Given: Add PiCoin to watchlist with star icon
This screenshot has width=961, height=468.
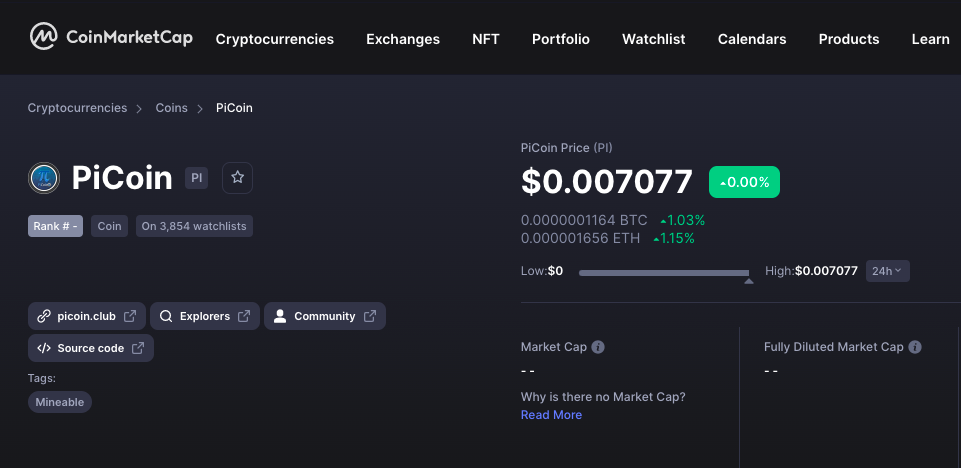Looking at the screenshot, I should pyautogui.click(x=237, y=178).
